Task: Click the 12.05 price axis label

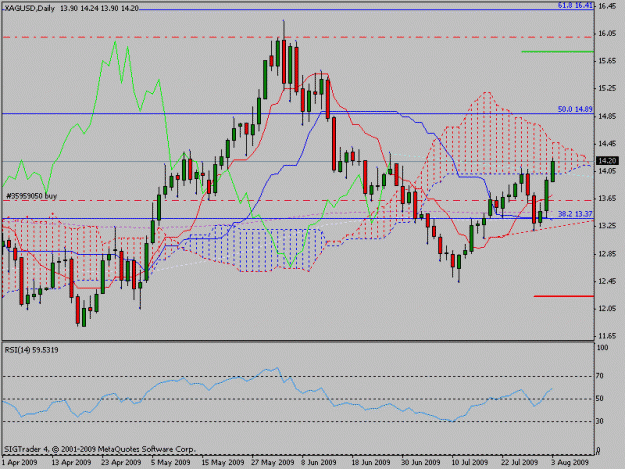Action: click(607, 308)
